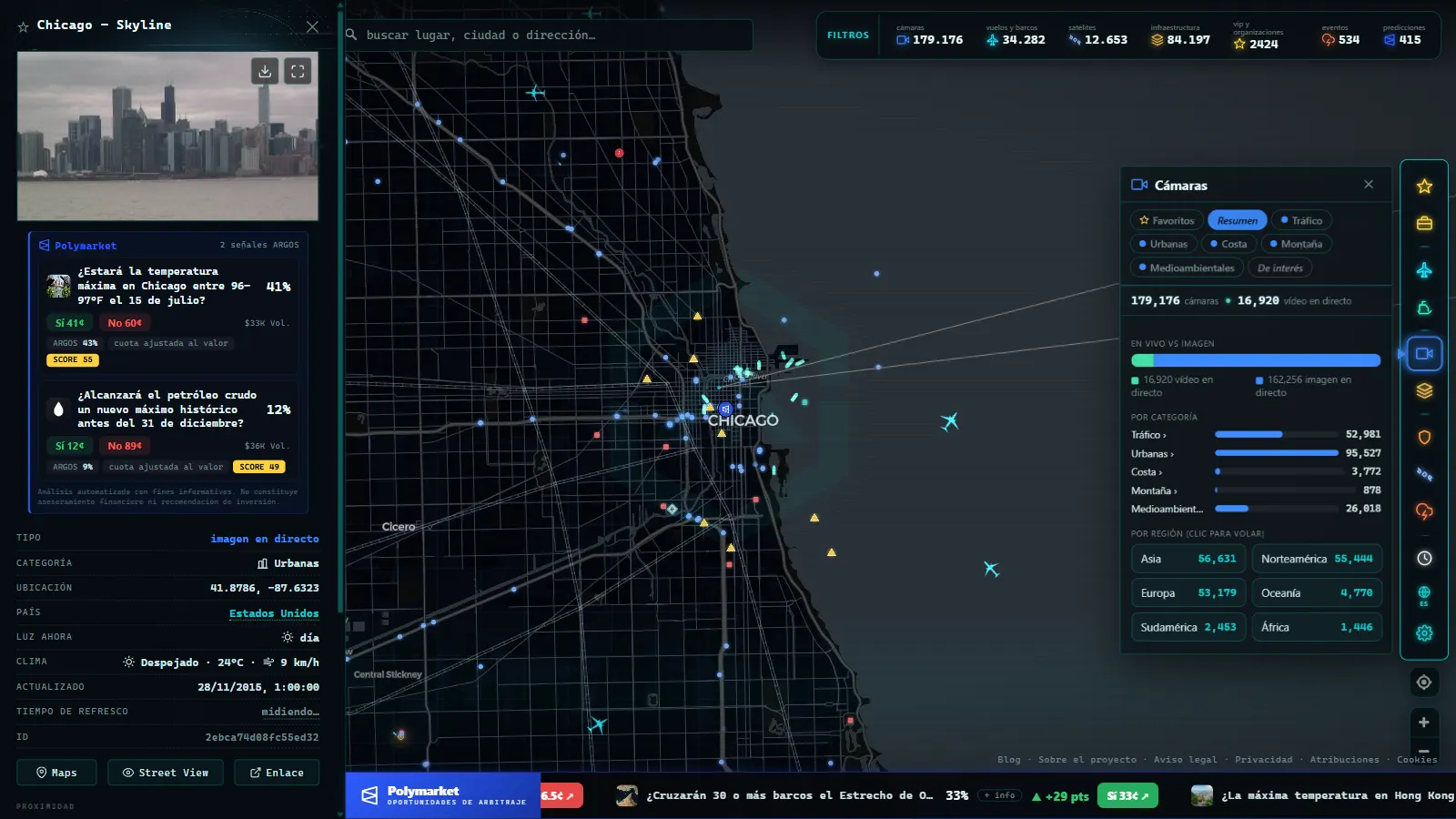1456x819 pixels.
Task: Open the settings gear in right sidebar
Action: (x=1424, y=632)
